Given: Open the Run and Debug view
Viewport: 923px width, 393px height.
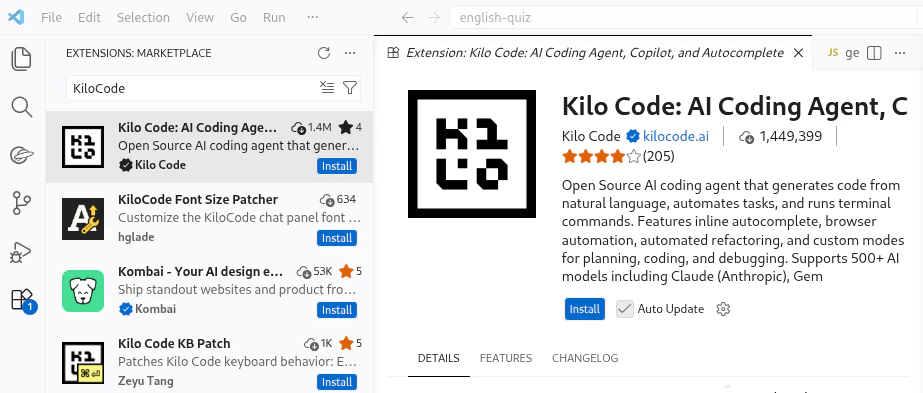Looking at the screenshot, I should [x=22, y=252].
